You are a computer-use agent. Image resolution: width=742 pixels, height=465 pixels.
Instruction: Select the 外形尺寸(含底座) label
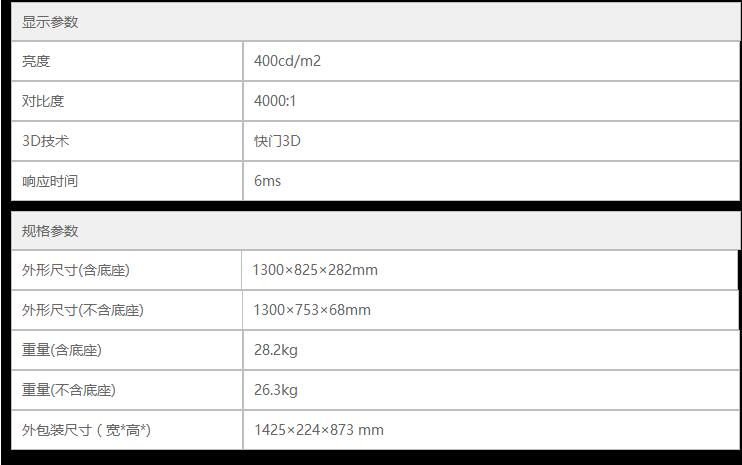click(x=76, y=270)
